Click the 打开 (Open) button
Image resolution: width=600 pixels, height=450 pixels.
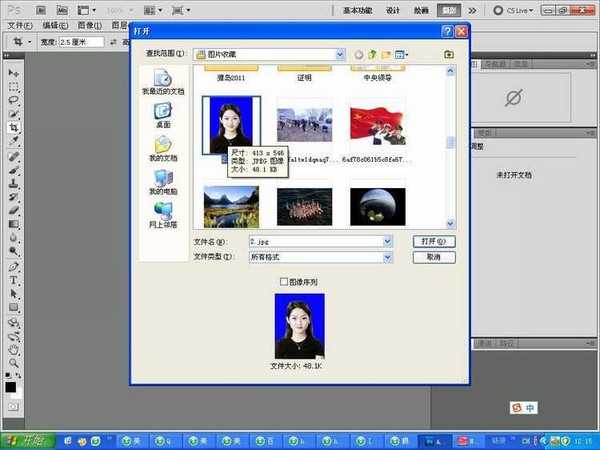point(433,242)
